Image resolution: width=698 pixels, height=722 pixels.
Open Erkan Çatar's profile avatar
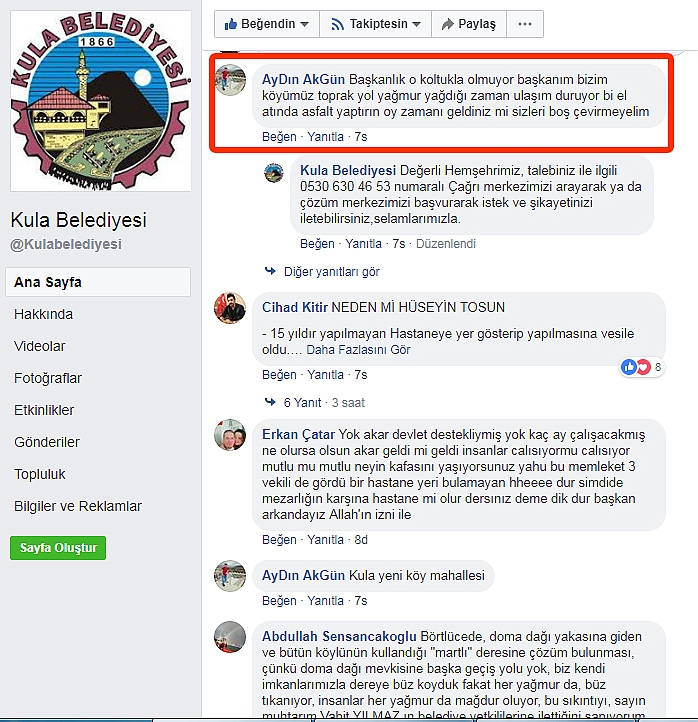[x=230, y=435]
